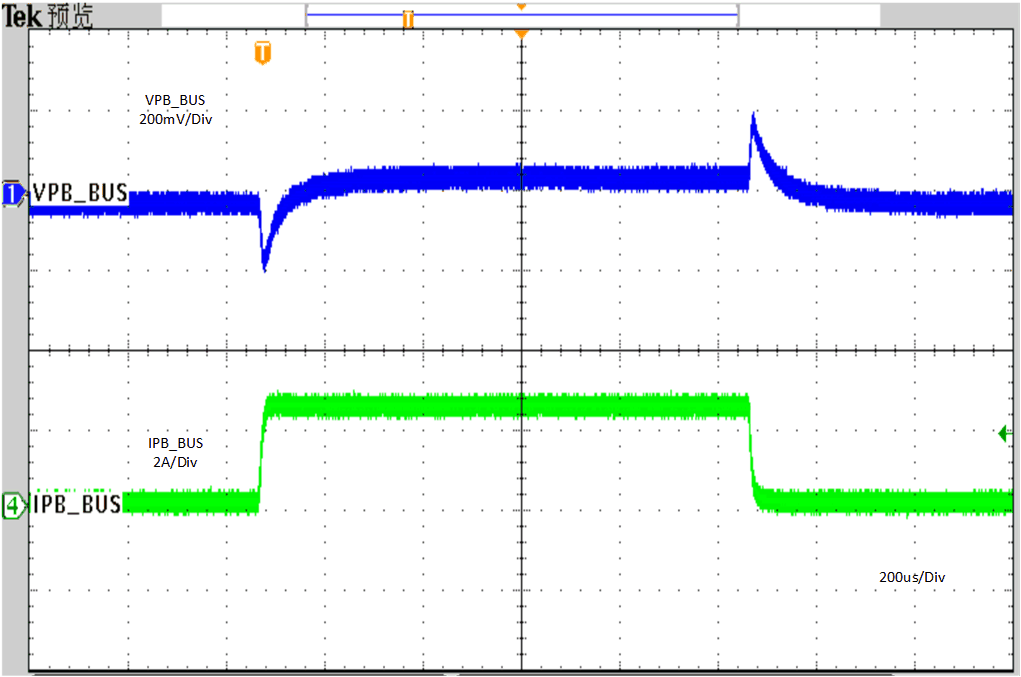Click the VPB_BUS 200mV/Div scale annotation
Image resolution: width=1021 pixels, height=677 pixels.
(x=176, y=109)
